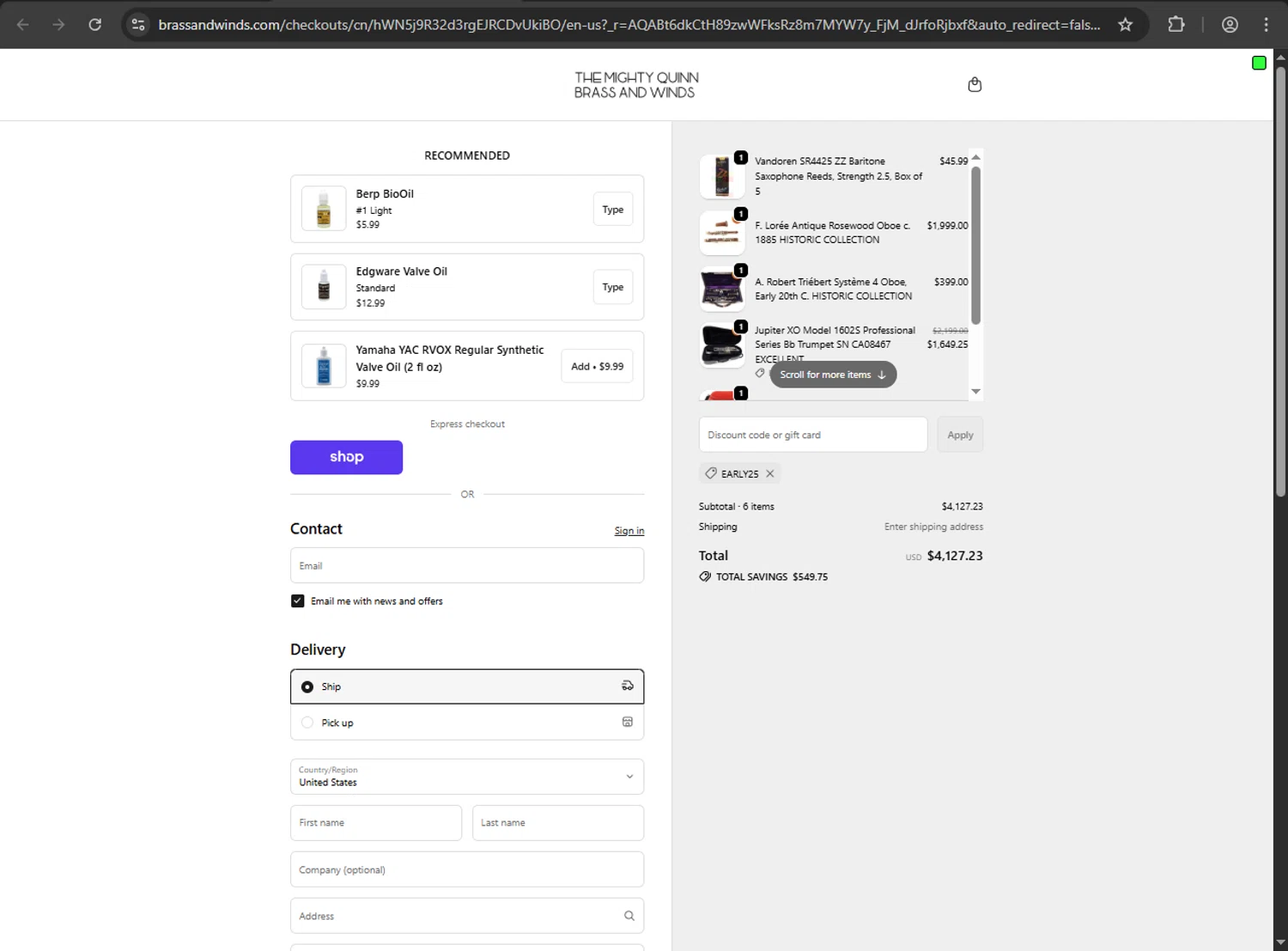
Task: Click the Yamaha Valve Oil thumbnail
Action: pos(324,365)
